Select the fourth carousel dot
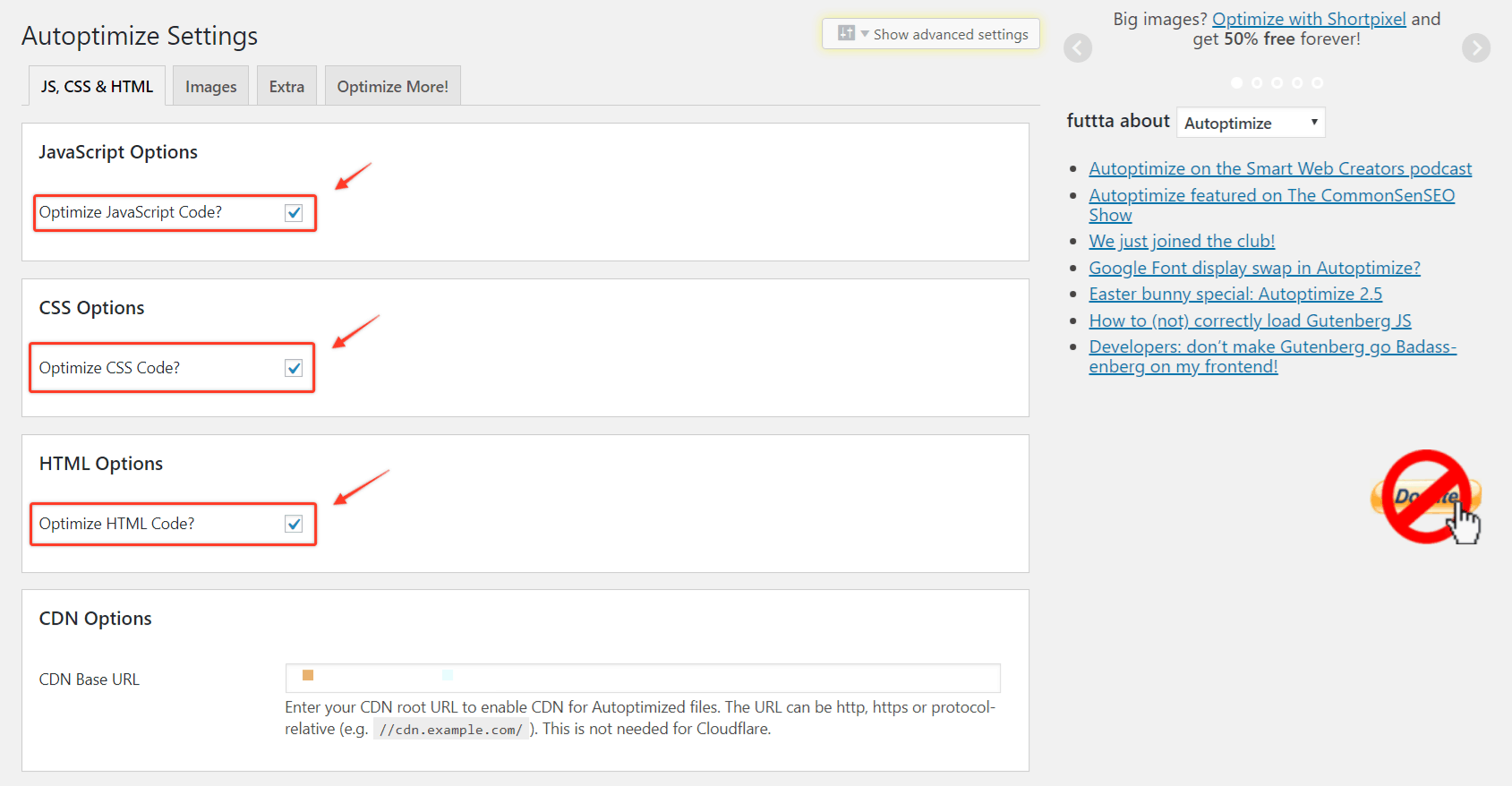 tap(1297, 82)
